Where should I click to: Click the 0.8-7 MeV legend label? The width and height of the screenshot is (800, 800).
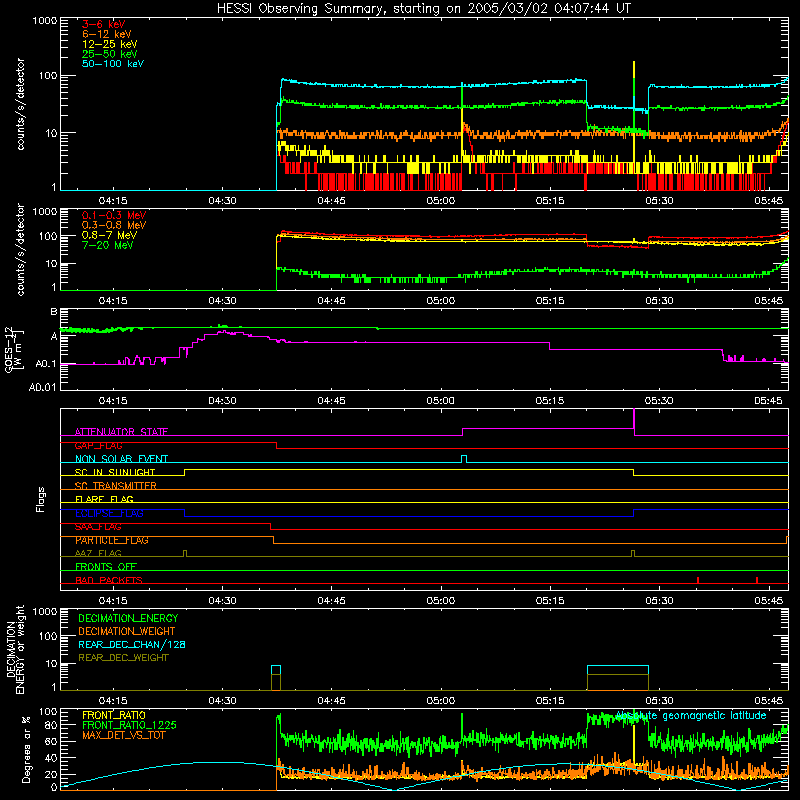pyautogui.click(x=109, y=235)
